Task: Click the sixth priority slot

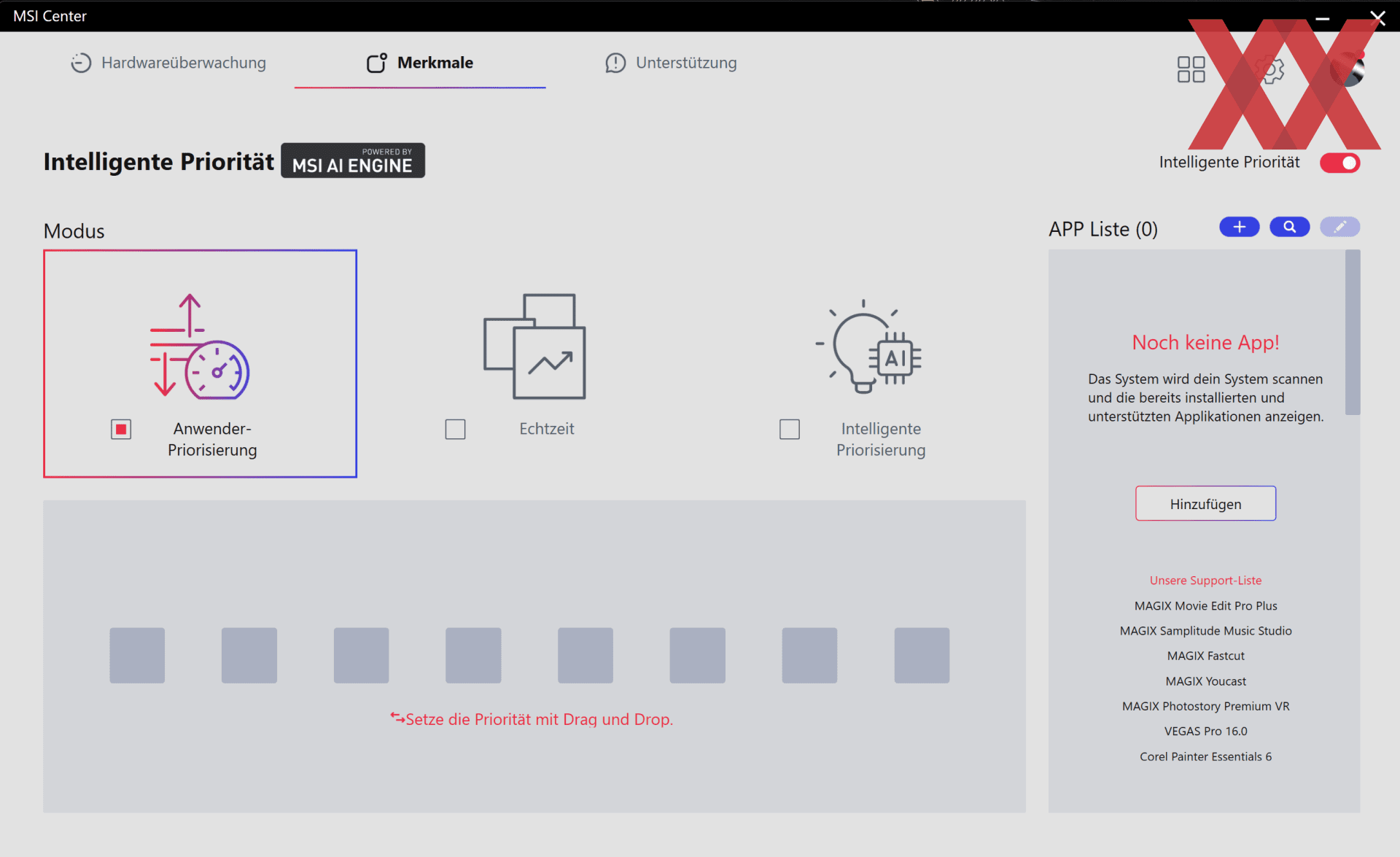Action: (x=698, y=655)
